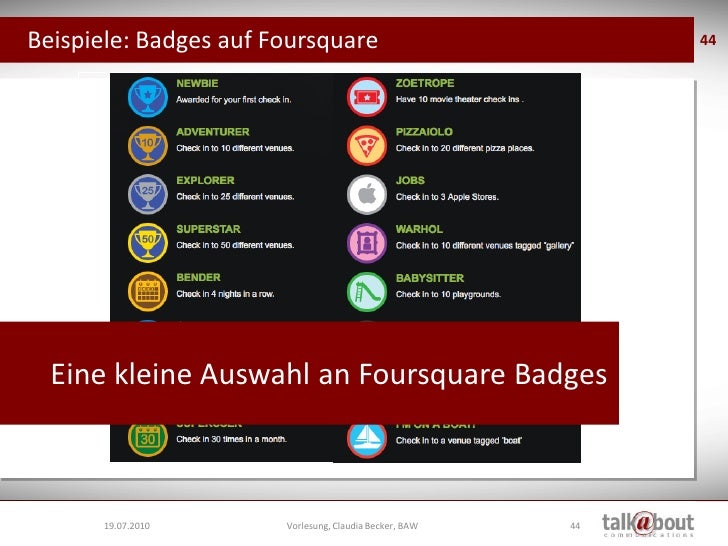
Task: Click the gray footer page number 44
Action: point(575,526)
